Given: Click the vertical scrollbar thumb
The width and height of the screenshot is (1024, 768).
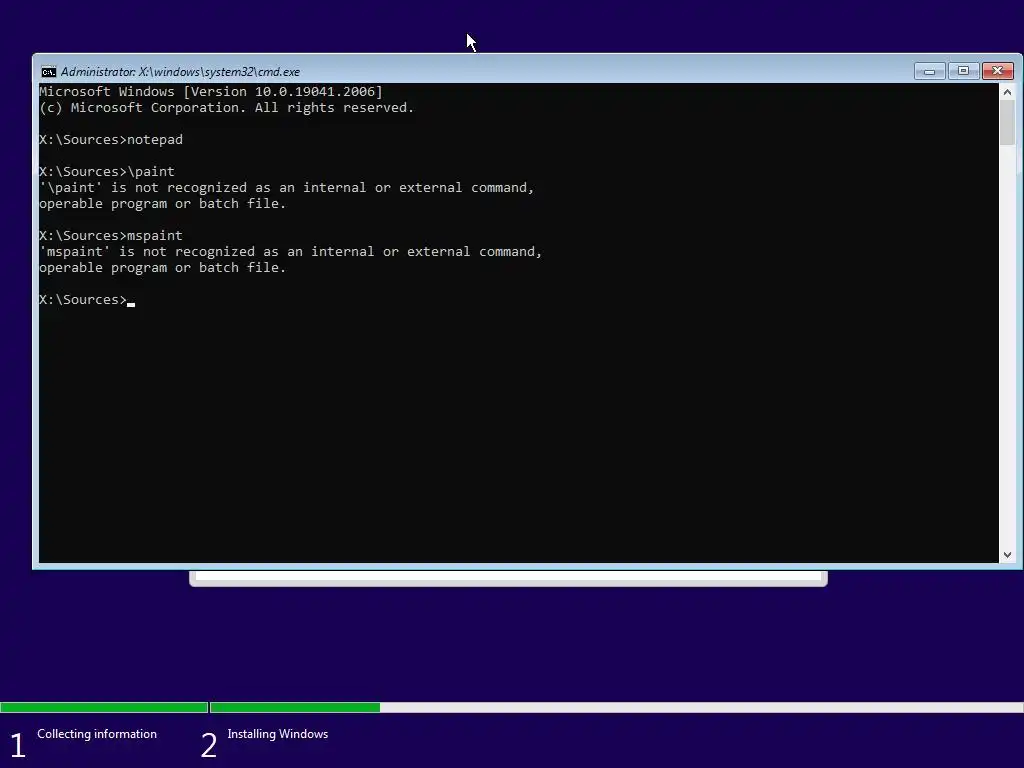Looking at the screenshot, I should point(1007,123).
